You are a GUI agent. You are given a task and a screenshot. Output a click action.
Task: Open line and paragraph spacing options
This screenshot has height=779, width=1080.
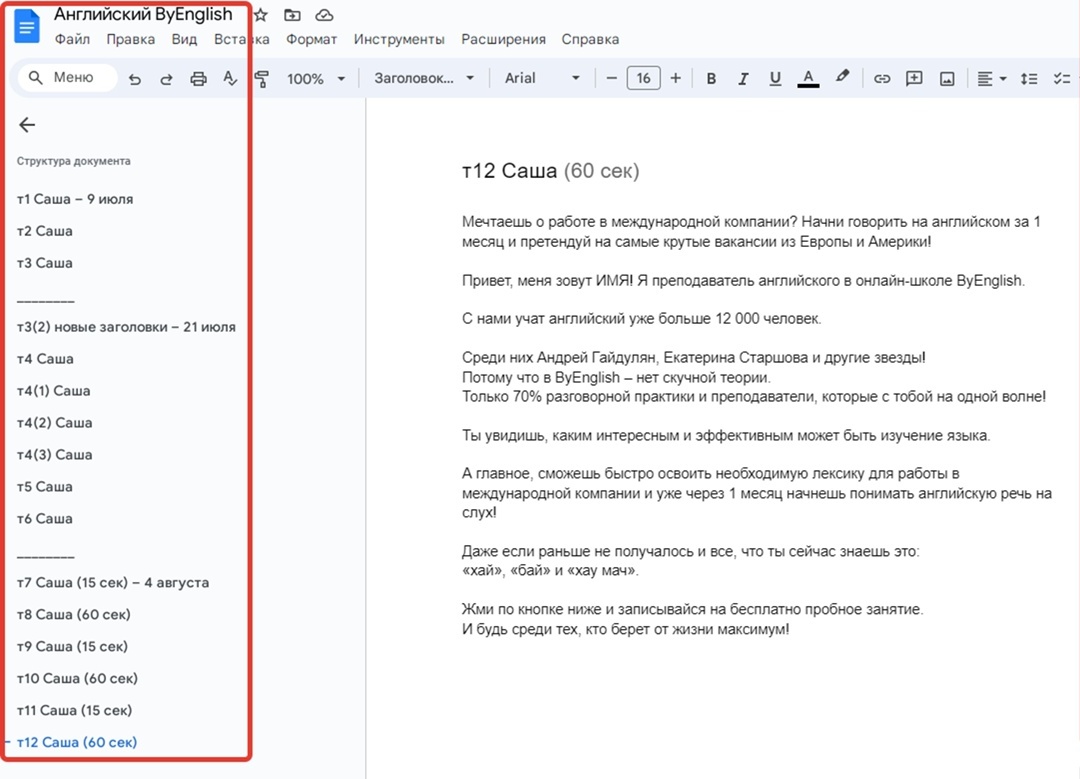pyautogui.click(x=1029, y=79)
